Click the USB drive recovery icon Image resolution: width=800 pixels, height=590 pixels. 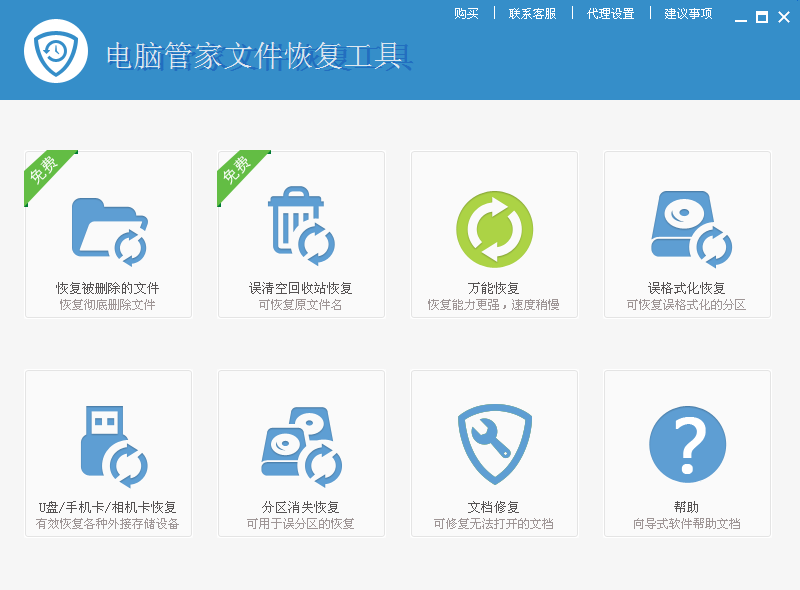tap(114, 447)
